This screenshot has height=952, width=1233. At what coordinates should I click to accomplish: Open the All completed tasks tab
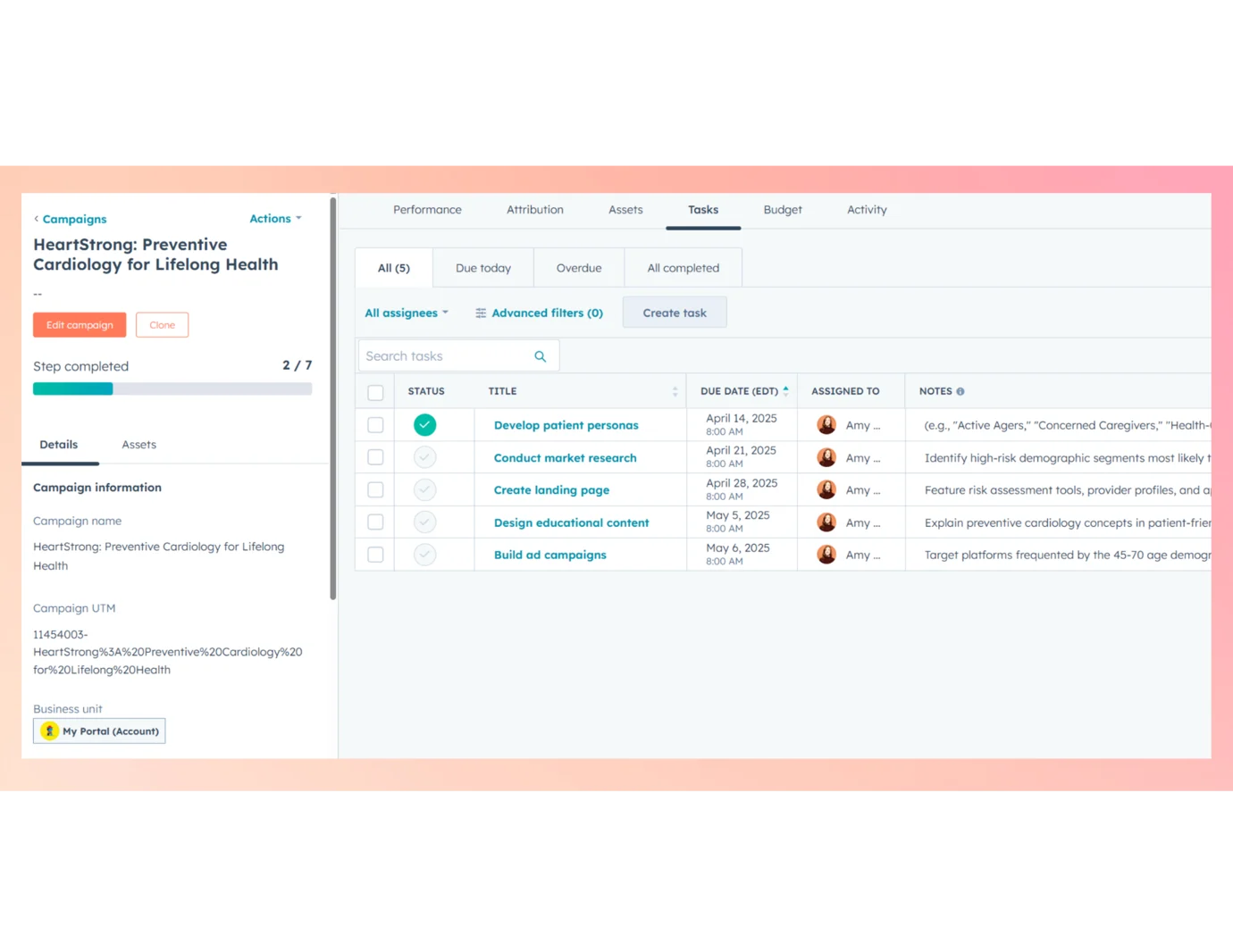click(x=683, y=267)
